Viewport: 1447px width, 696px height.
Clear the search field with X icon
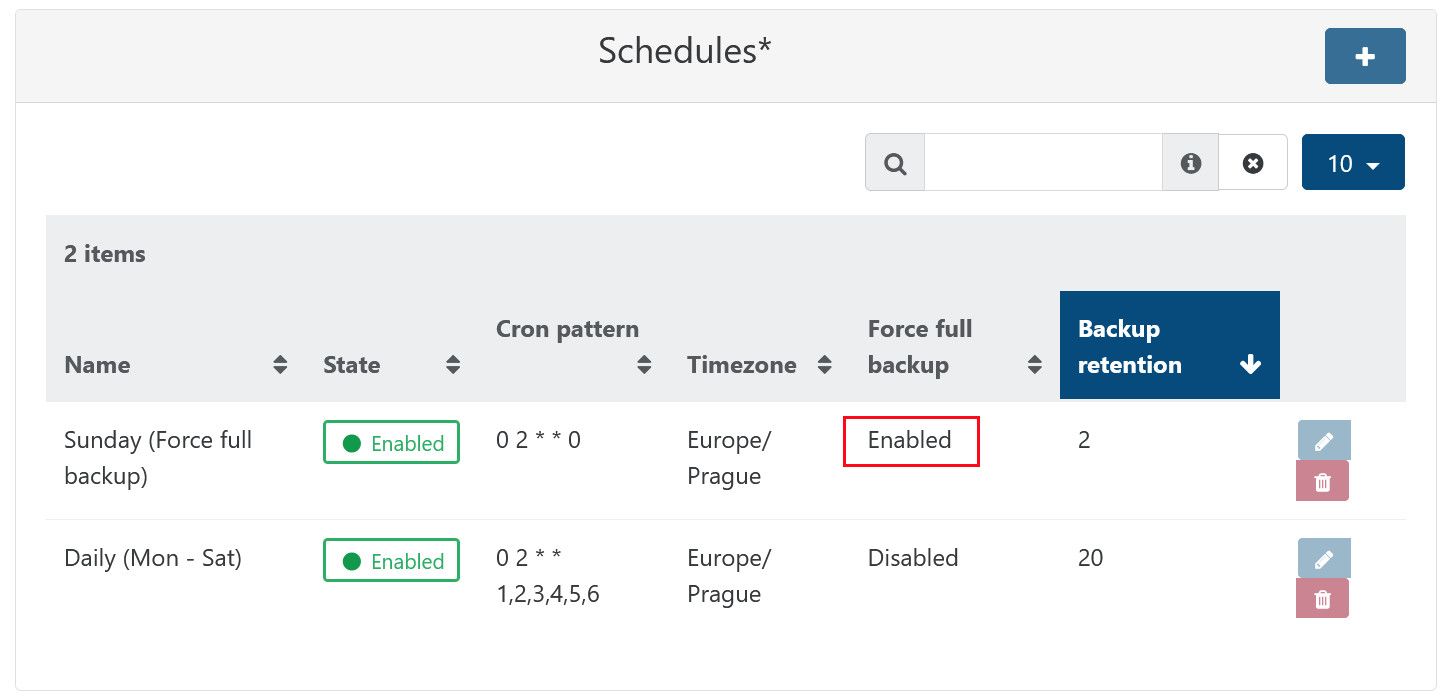tap(1252, 162)
